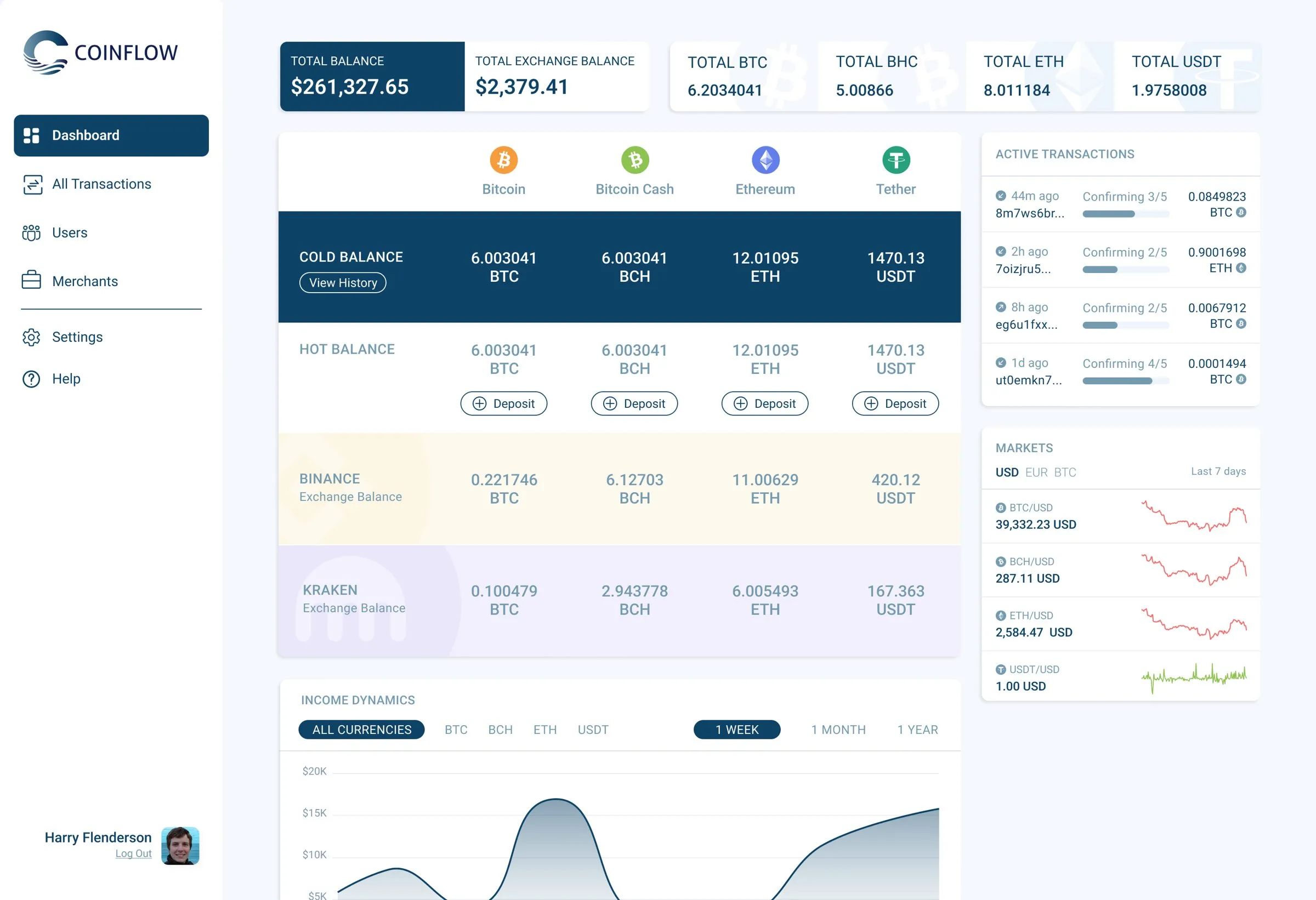Select the 1 WEEK range
1316x900 pixels.
click(737, 730)
